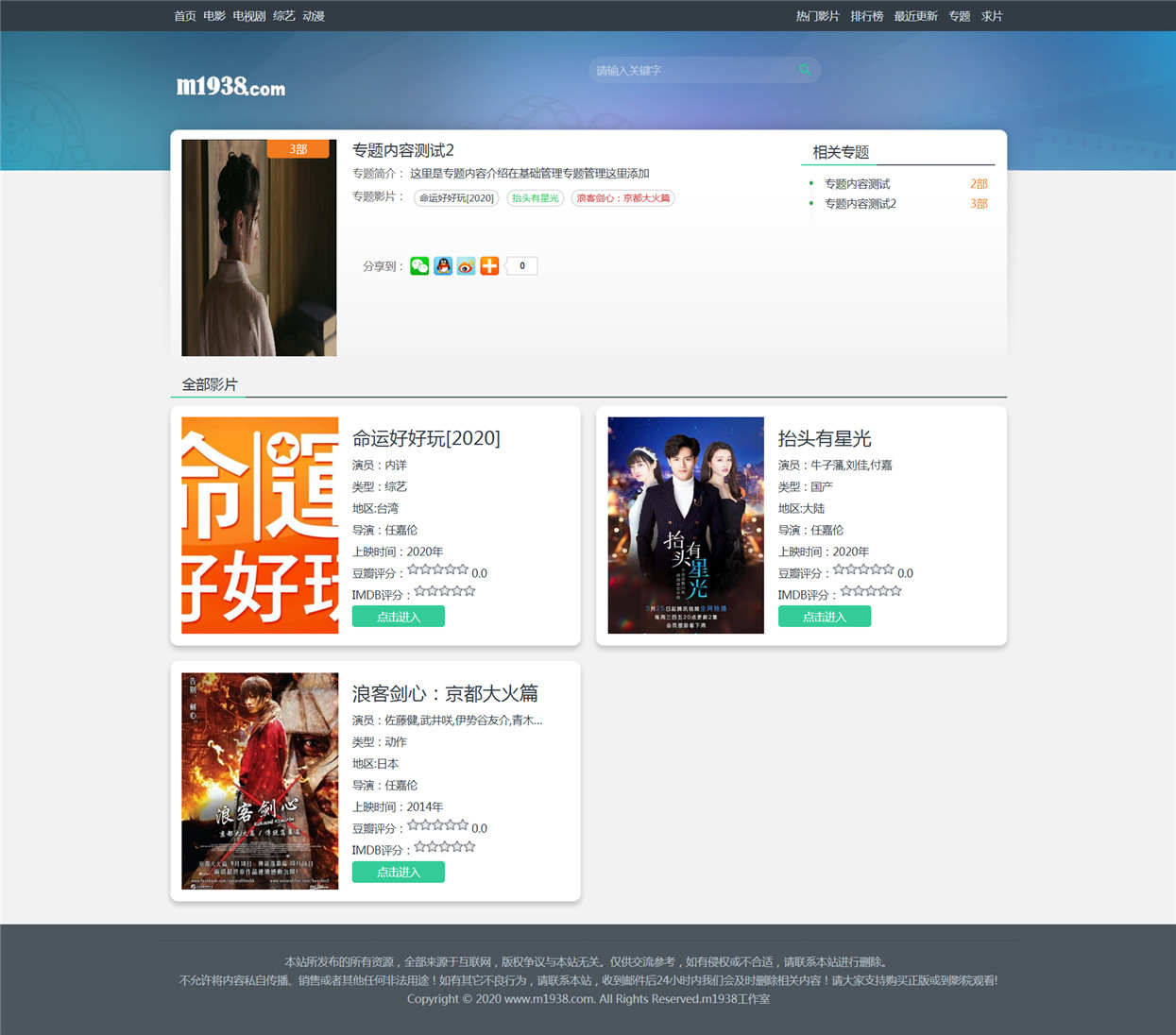Open 专题 in top navigation
The height and width of the screenshot is (1035, 1176).
point(960,16)
